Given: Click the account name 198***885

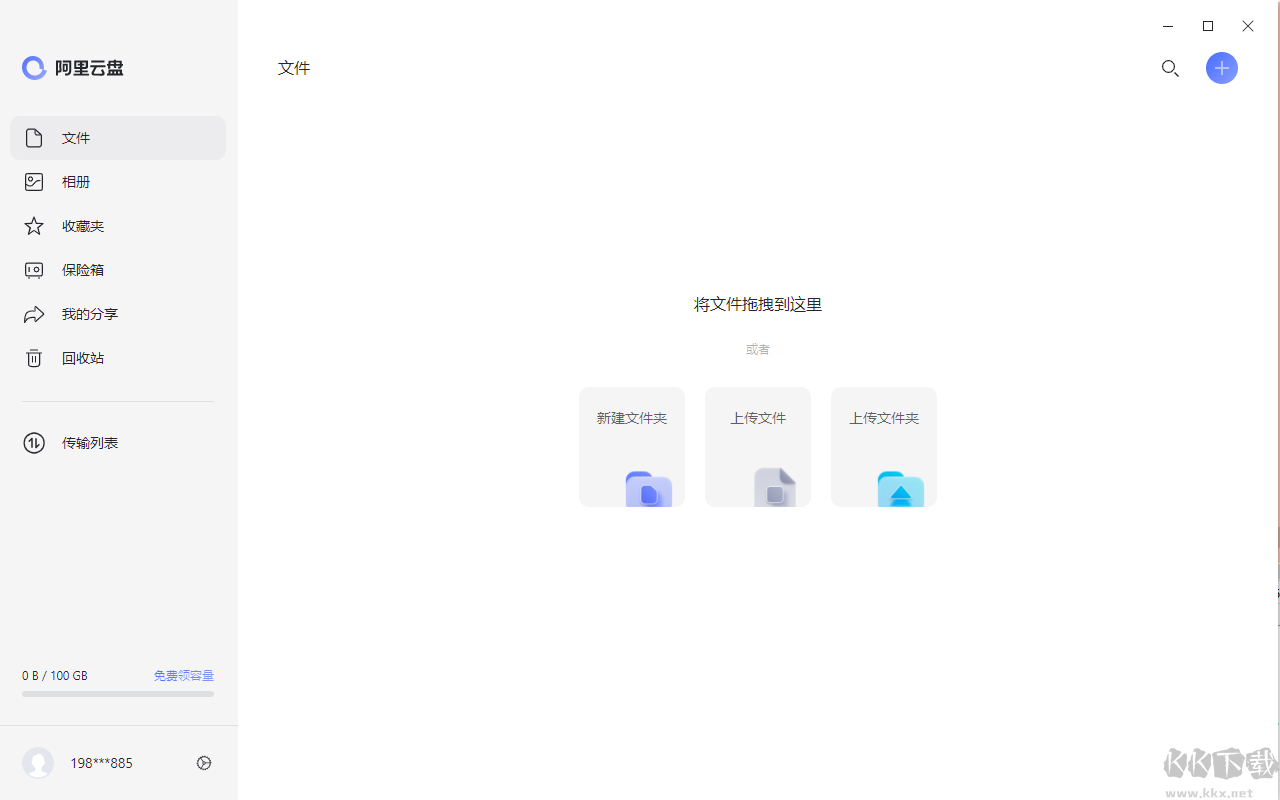Looking at the screenshot, I should (x=101, y=762).
